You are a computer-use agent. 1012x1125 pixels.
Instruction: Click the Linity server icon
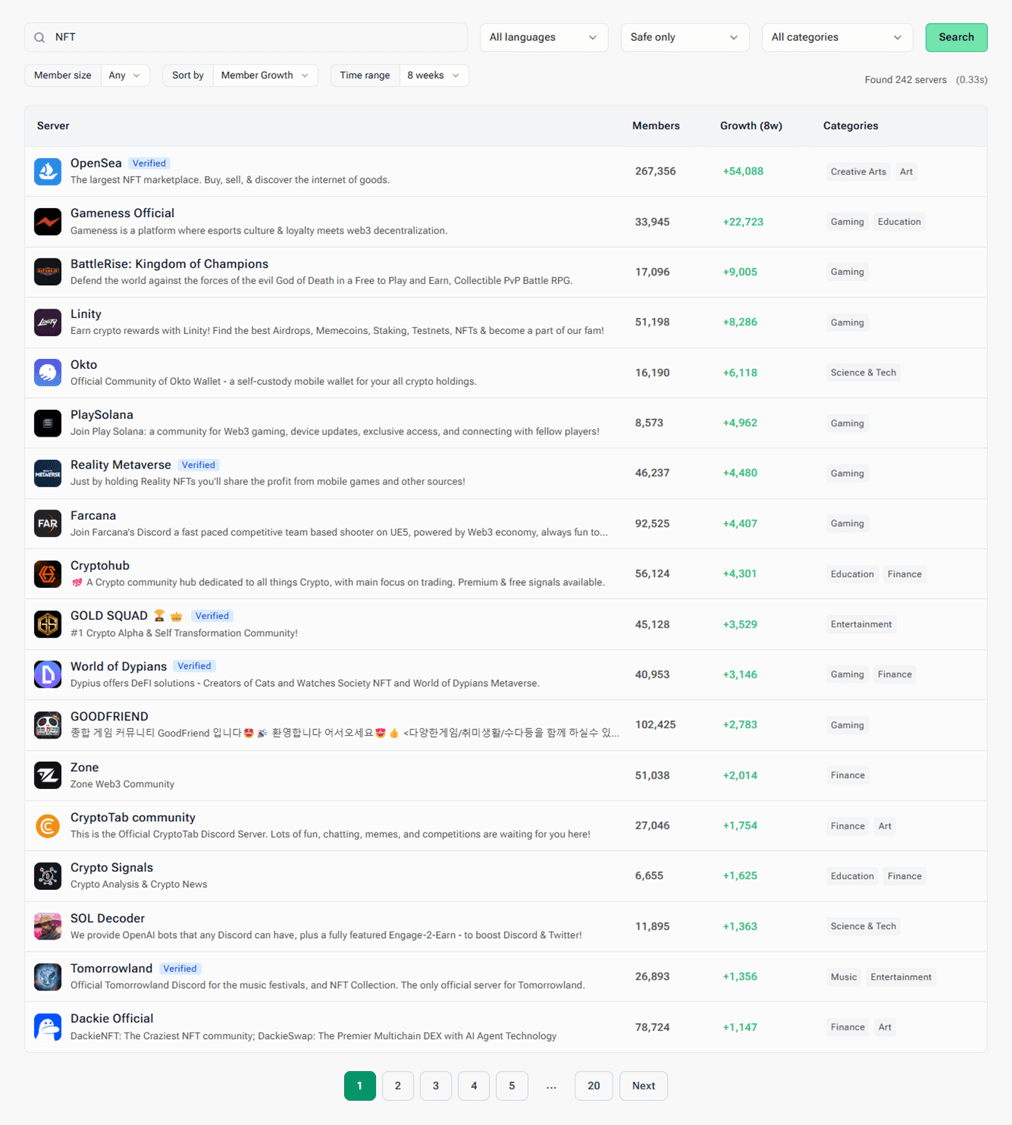click(47, 322)
